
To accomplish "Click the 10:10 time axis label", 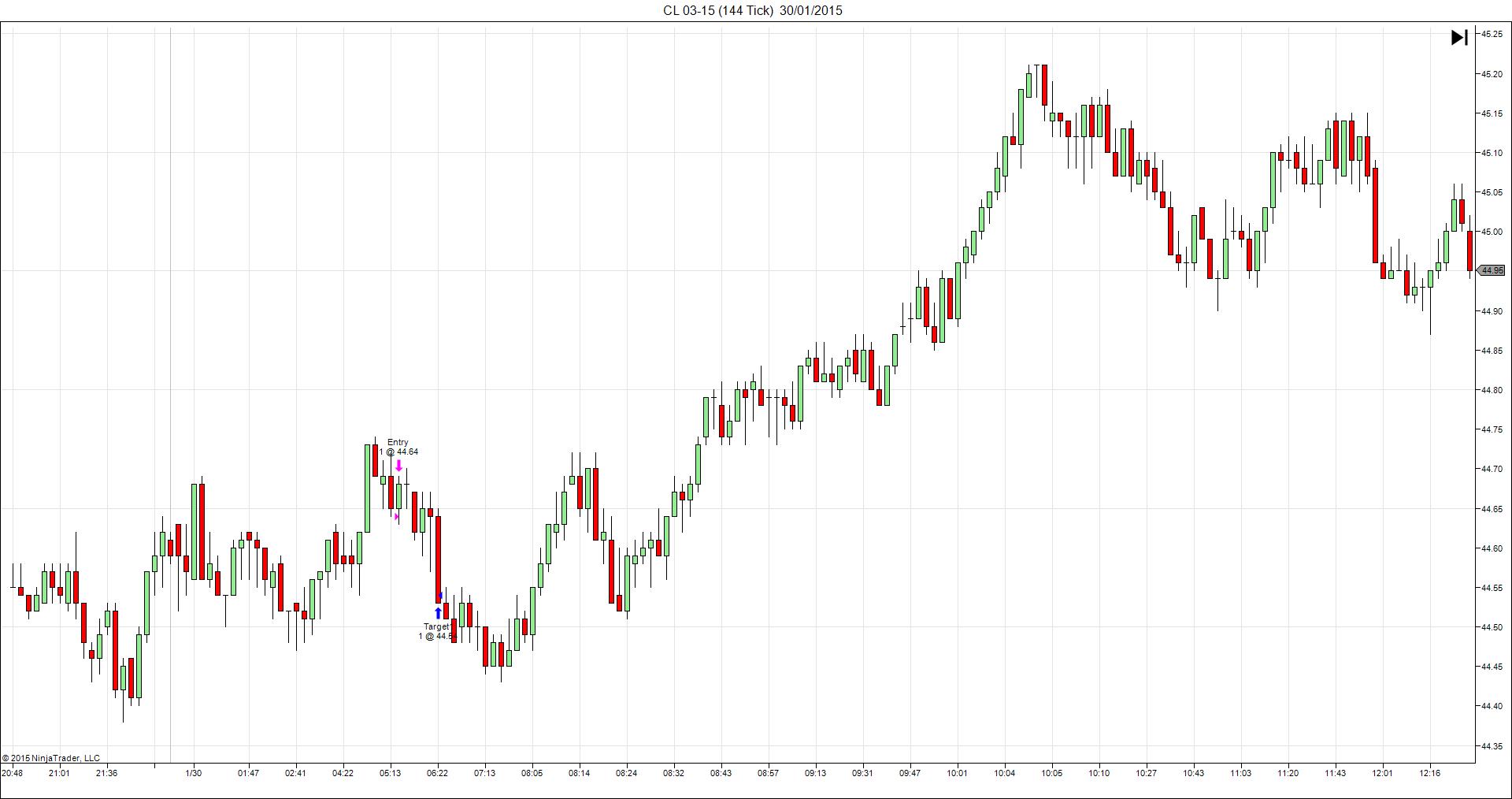I will coord(1099,773).
